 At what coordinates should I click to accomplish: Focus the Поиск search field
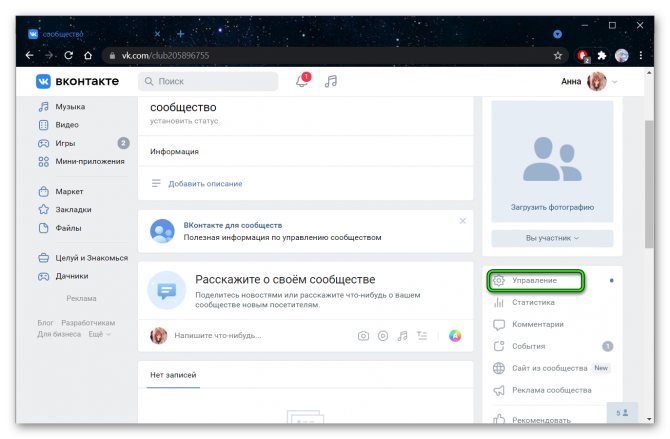pyautogui.click(x=208, y=81)
